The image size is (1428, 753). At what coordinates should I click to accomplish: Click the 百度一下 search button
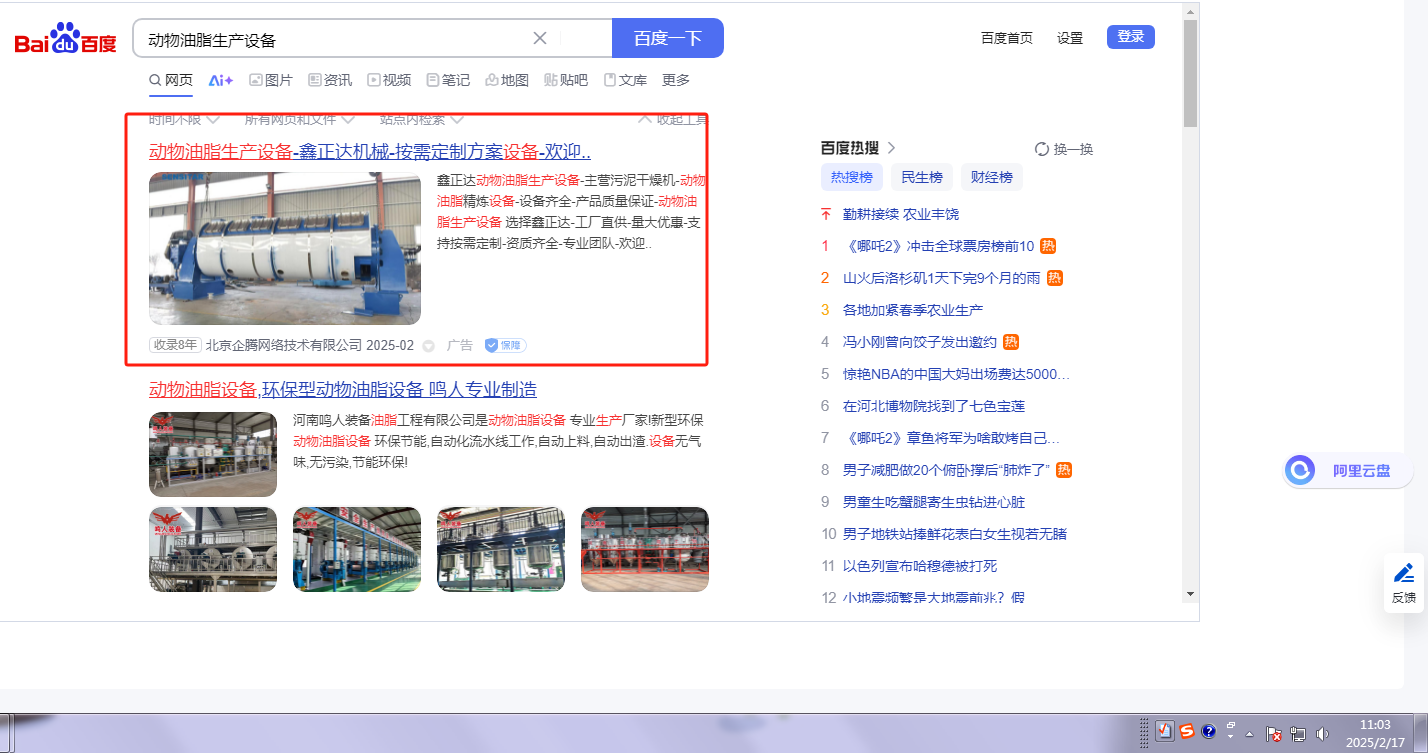[668, 38]
